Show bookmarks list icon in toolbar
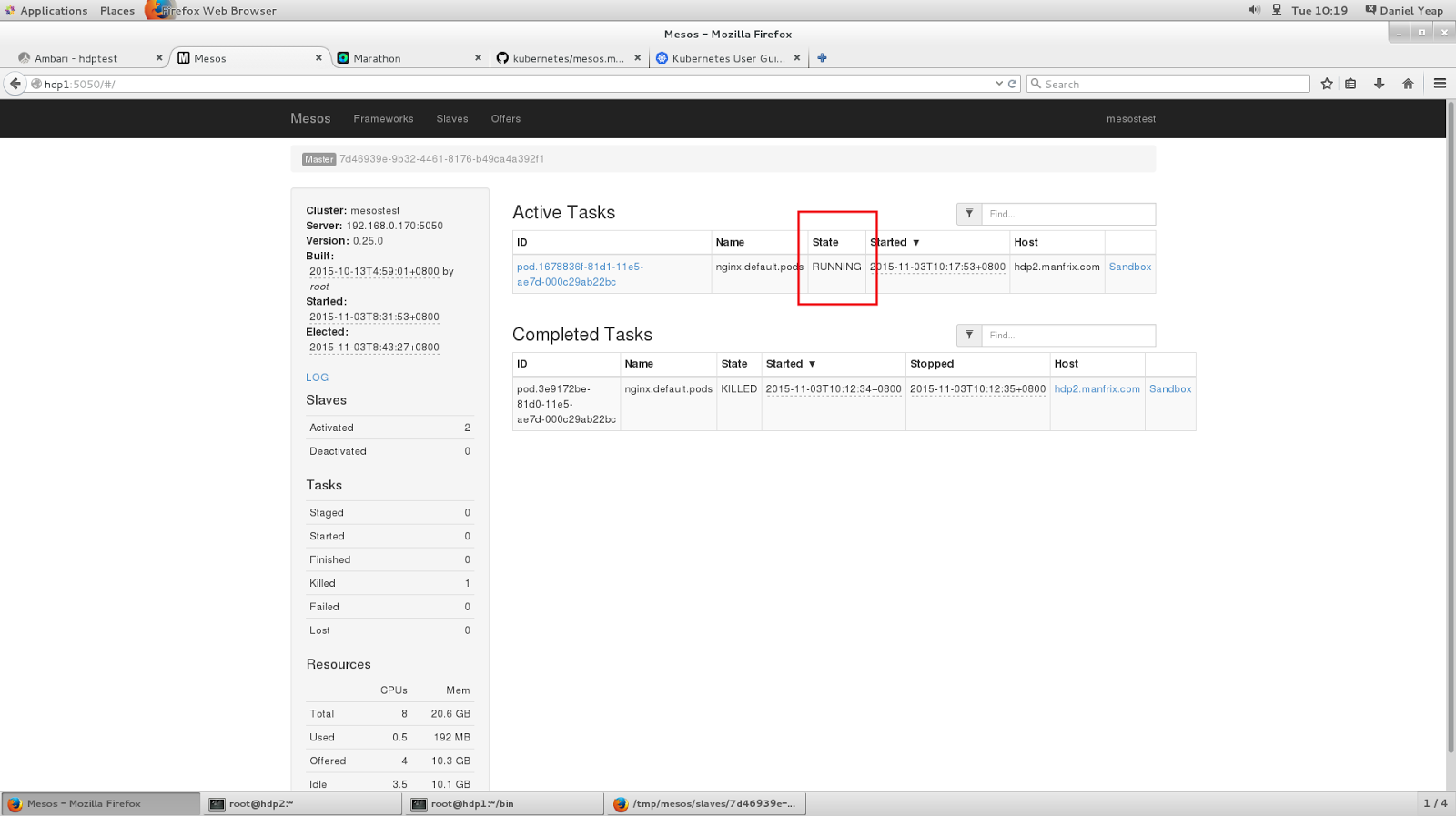1456x816 pixels. tap(1350, 84)
